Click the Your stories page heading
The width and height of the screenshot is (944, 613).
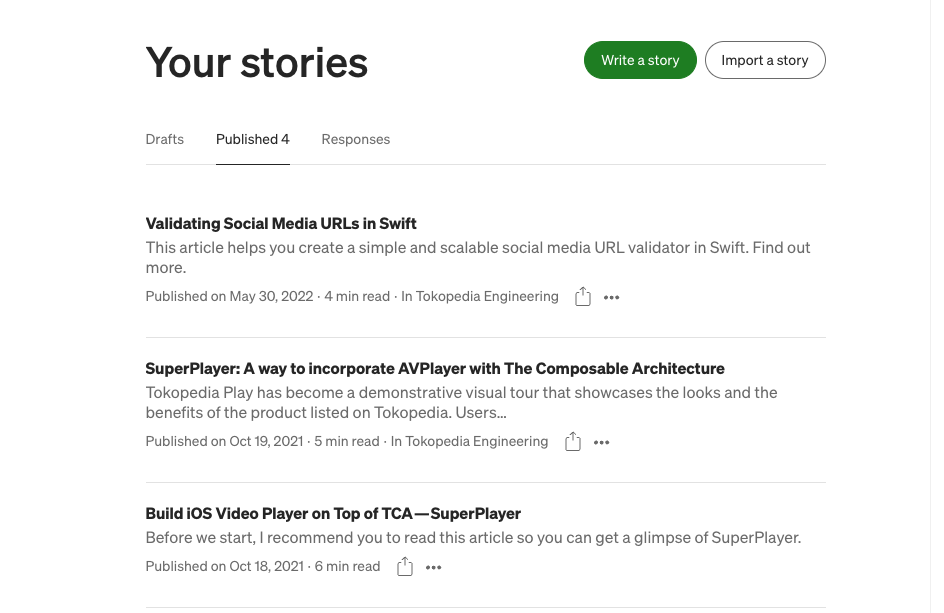coord(256,63)
